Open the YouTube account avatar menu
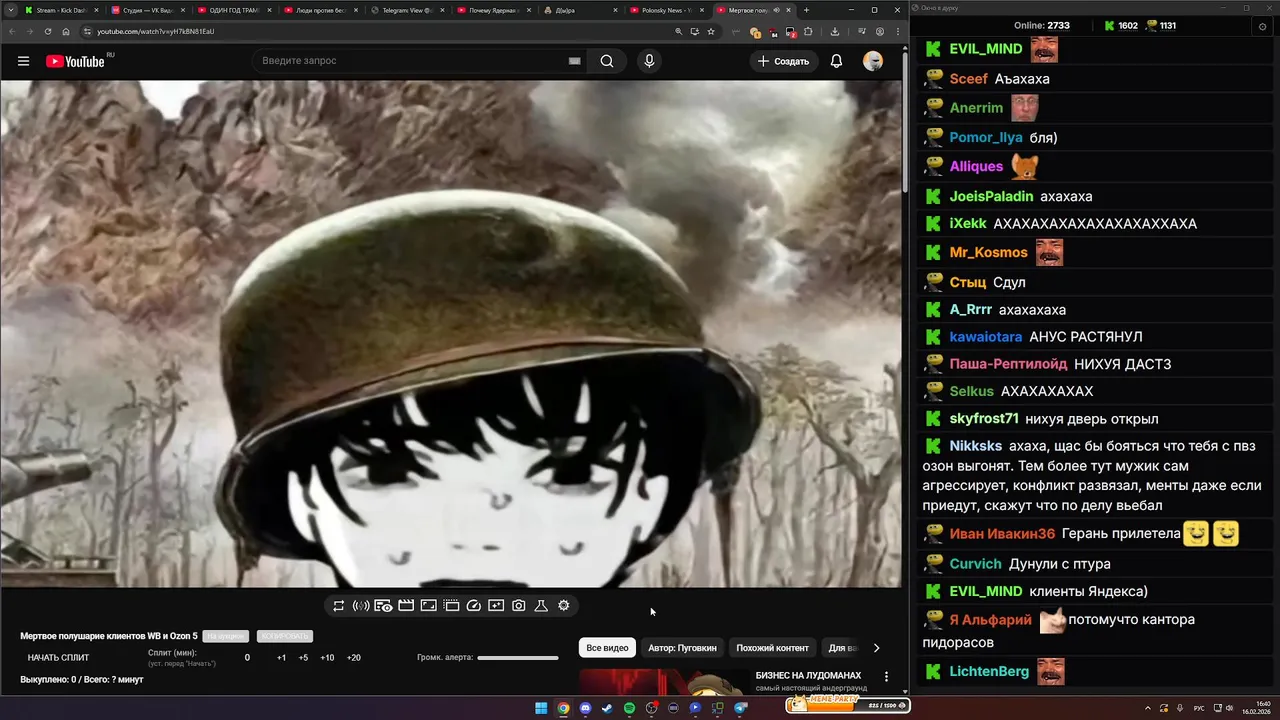The height and width of the screenshot is (720, 1280). pyautogui.click(x=873, y=61)
